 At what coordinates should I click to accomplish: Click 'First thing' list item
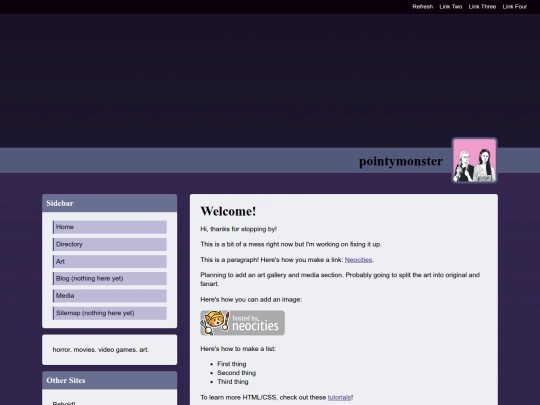click(232, 364)
